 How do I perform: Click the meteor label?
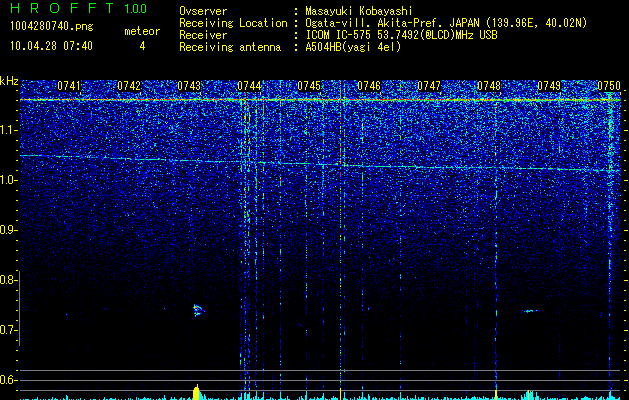142,31
